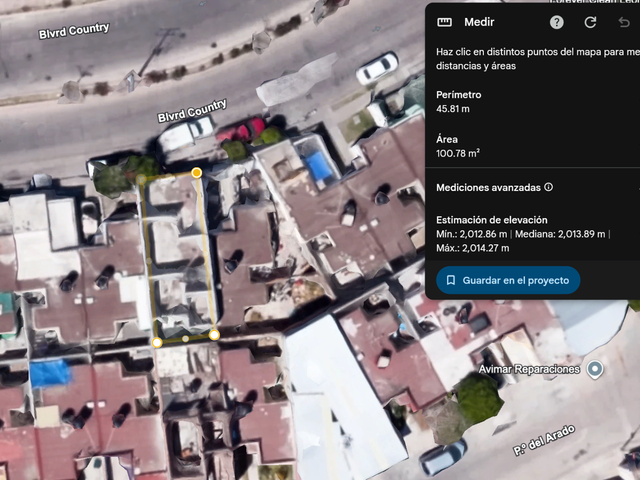
Task: Select the bottom-right polygon vertex handle
Action: coord(214,335)
